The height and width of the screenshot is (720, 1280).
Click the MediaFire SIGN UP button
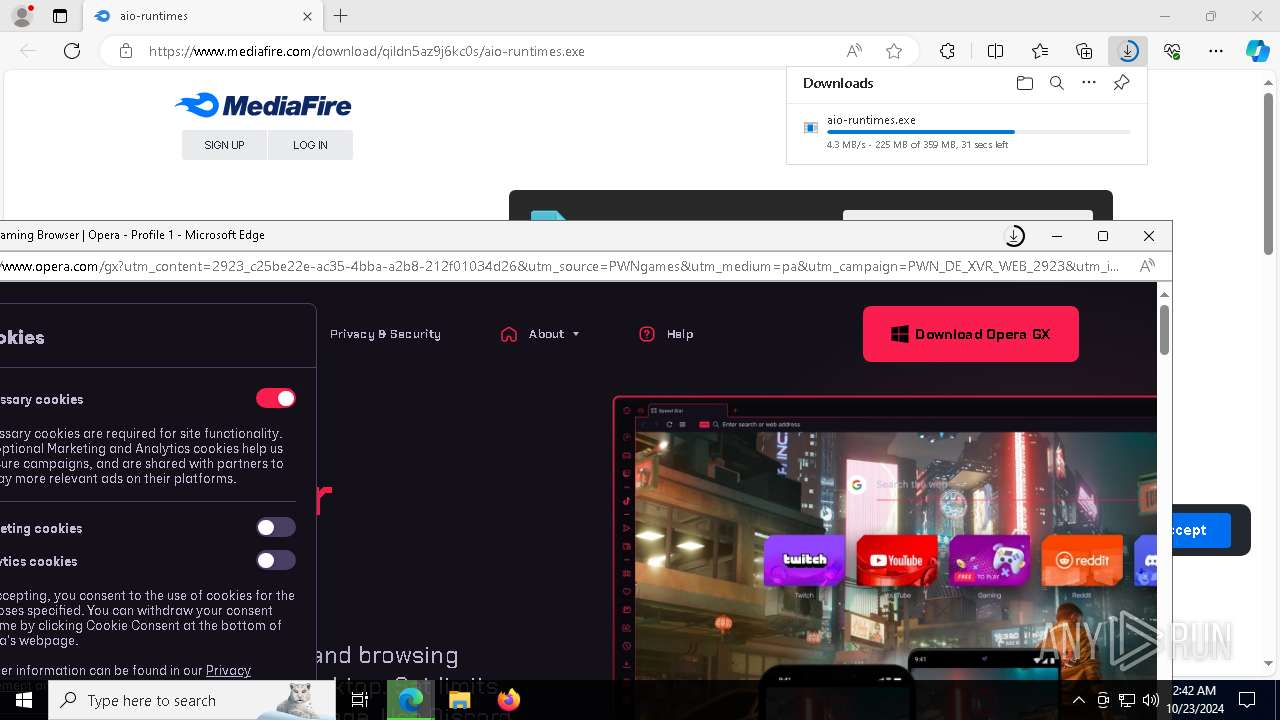pos(224,145)
